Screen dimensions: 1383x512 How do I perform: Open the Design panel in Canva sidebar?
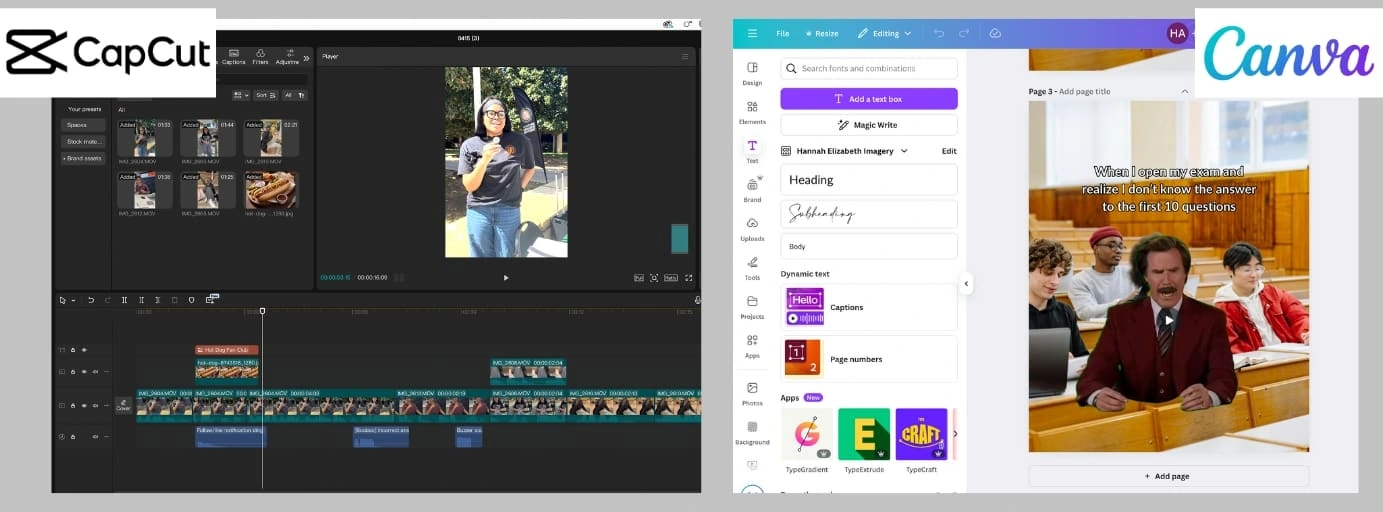pyautogui.click(x=752, y=73)
